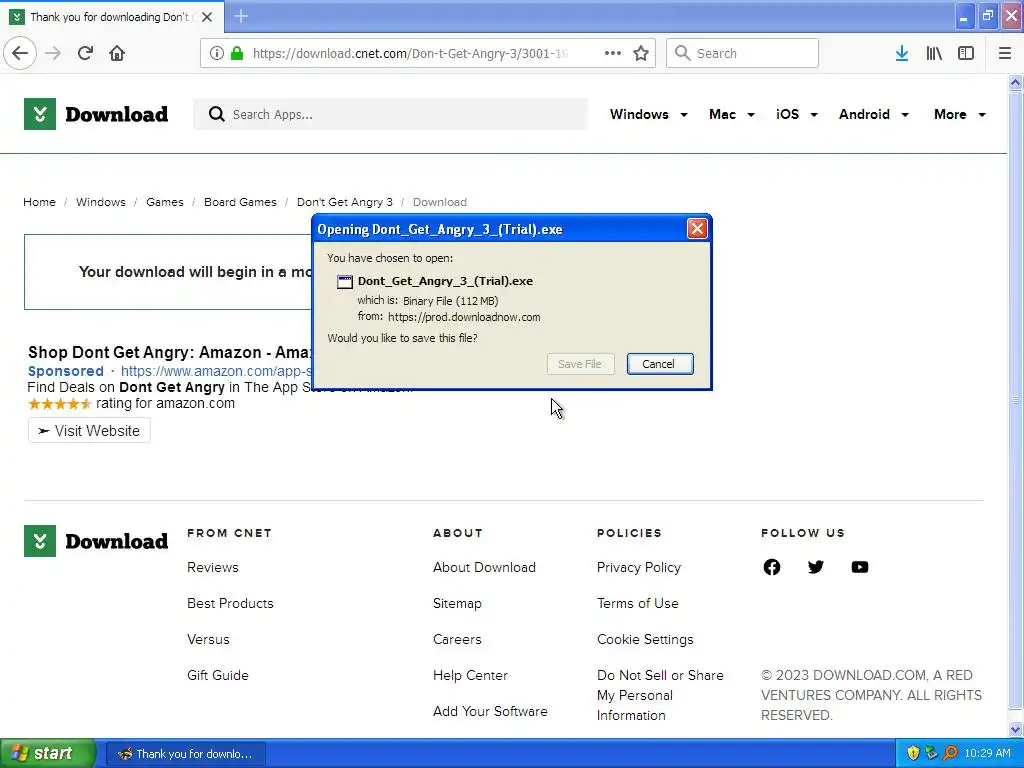Open Terms of Use link
Viewport: 1024px width, 768px height.
point(637,603)
